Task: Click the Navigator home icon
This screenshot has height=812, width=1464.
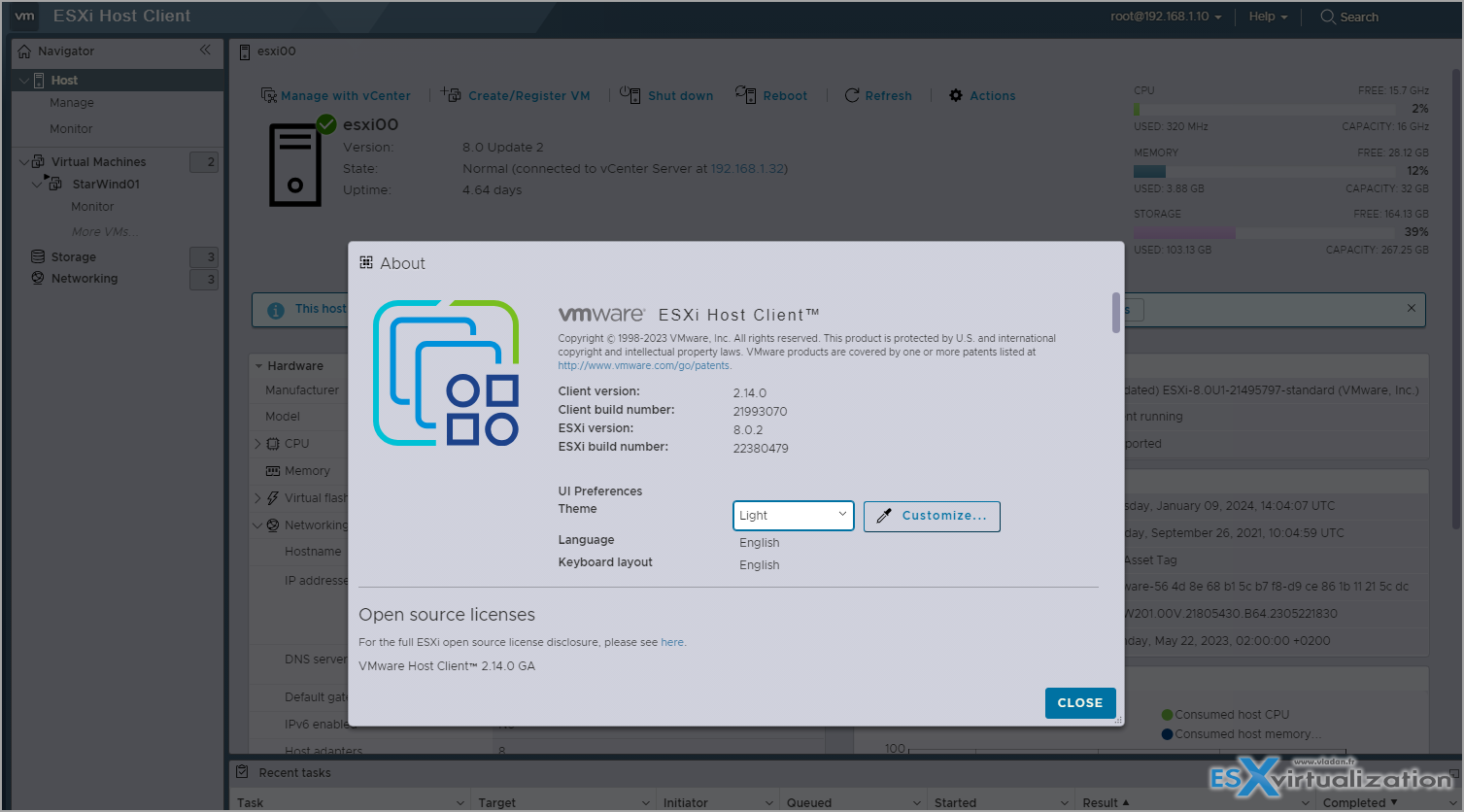Action: [24, 51]
